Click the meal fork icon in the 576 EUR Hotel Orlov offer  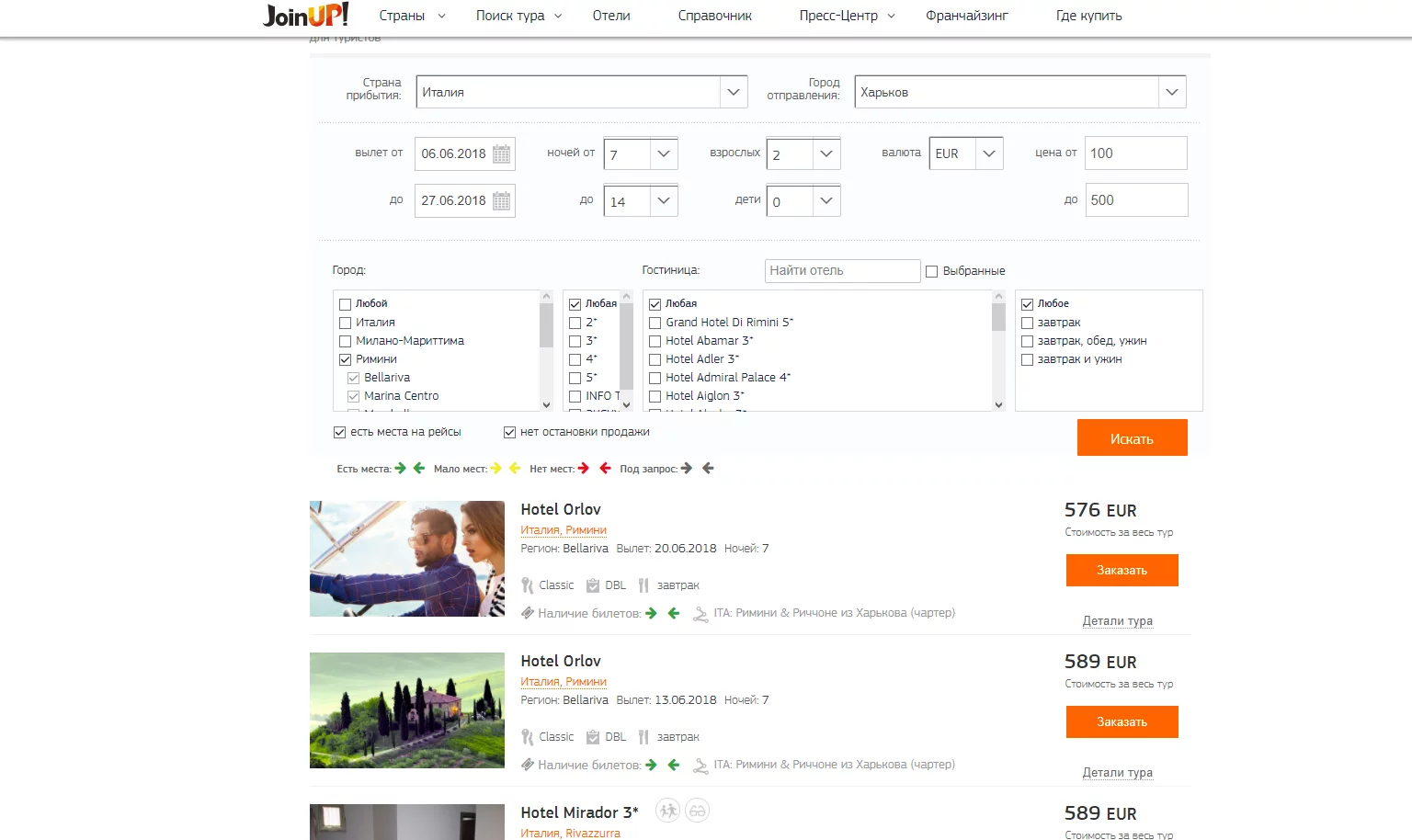(x=643, y=585)
